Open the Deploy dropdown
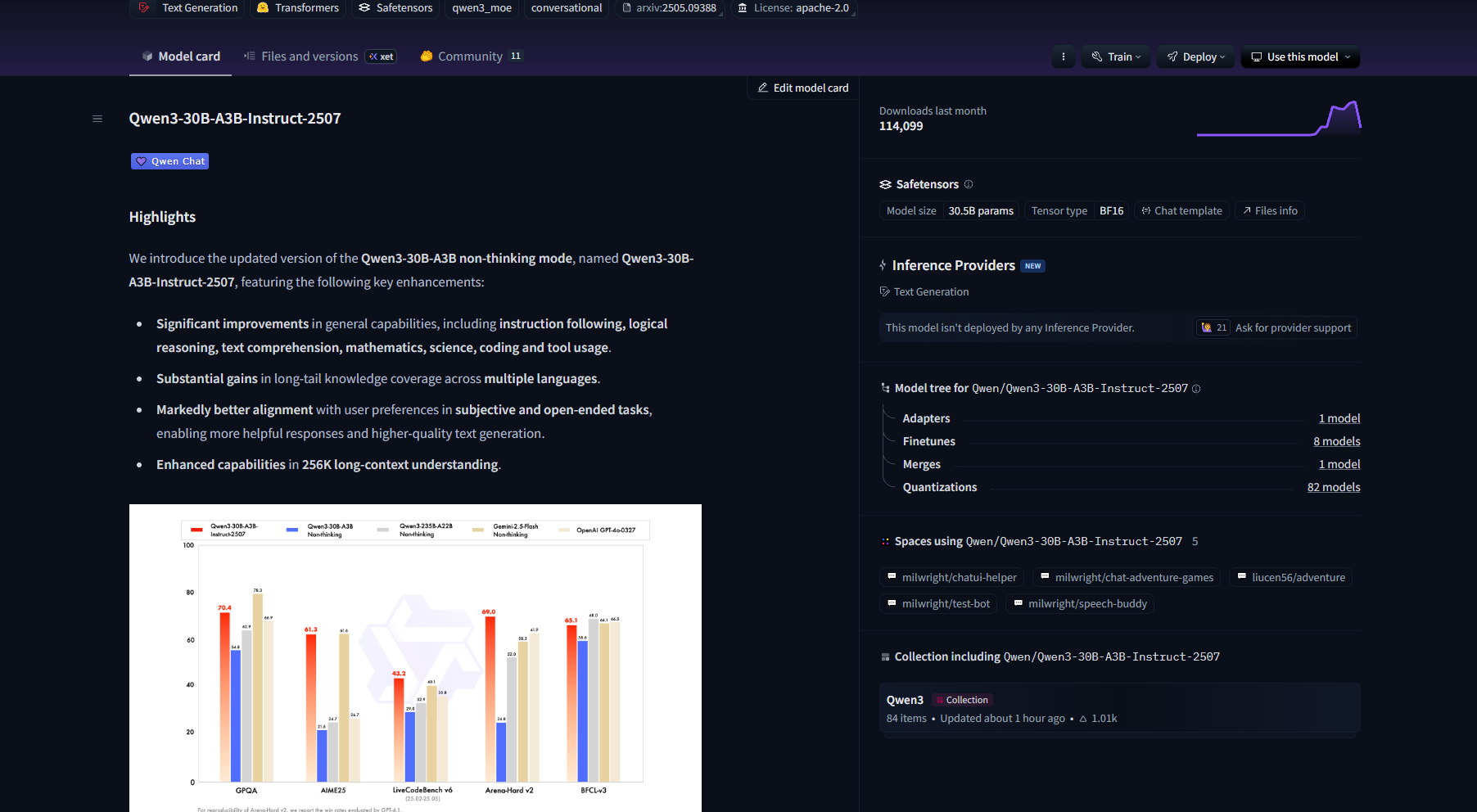 (1195, 57)
